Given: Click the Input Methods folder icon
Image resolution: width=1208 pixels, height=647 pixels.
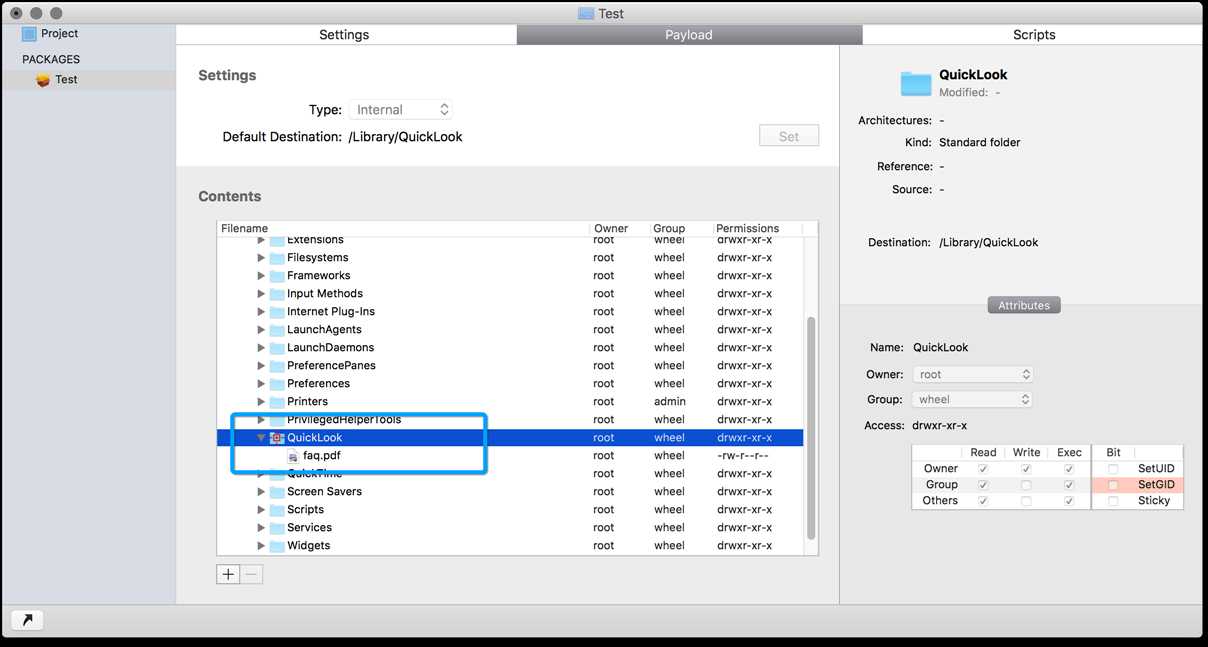Looking at the screenshot, I should pyautogui.click(x=277, y=294).
